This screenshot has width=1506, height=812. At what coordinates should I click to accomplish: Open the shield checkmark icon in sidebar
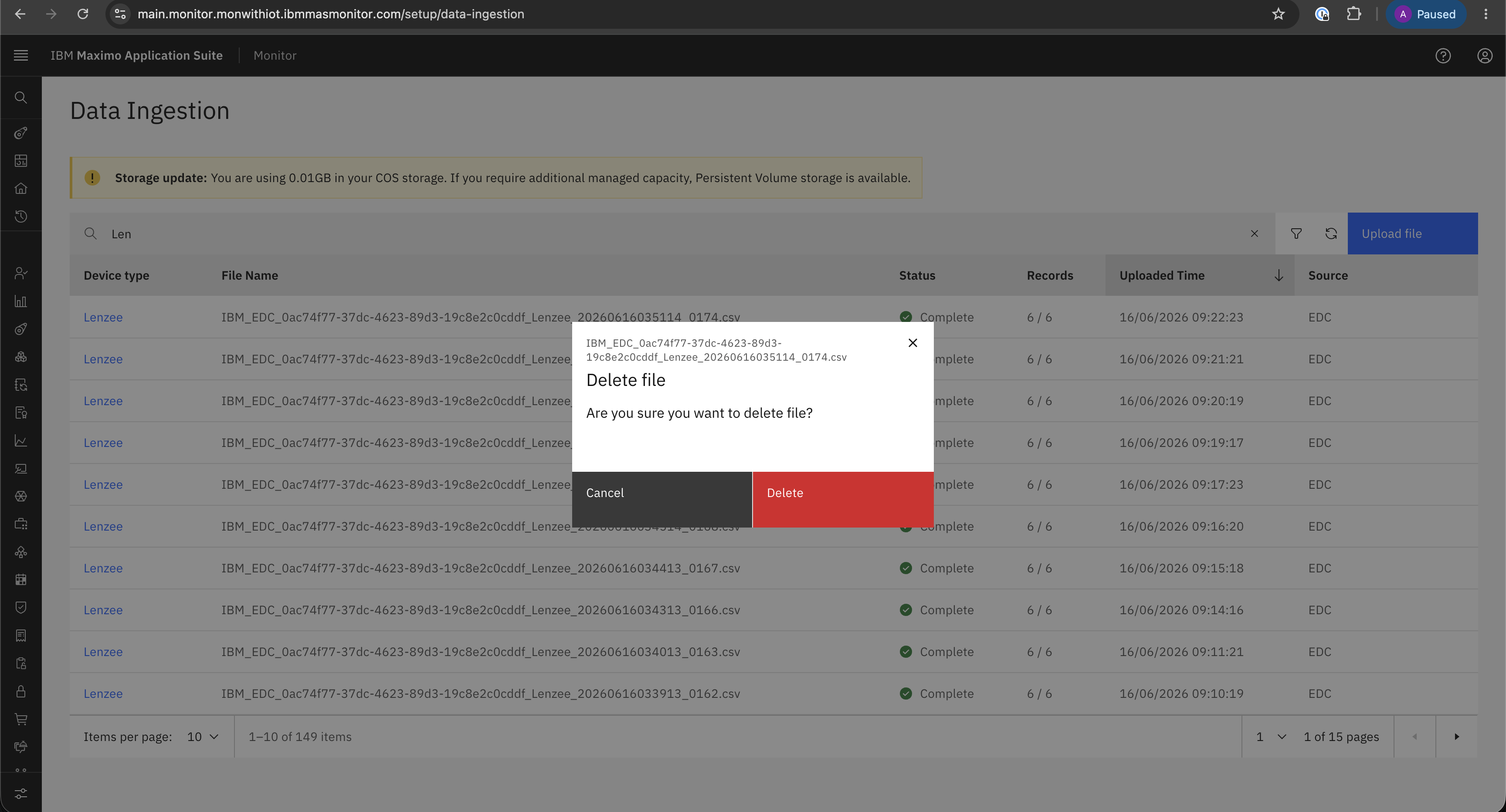point(21,607)
